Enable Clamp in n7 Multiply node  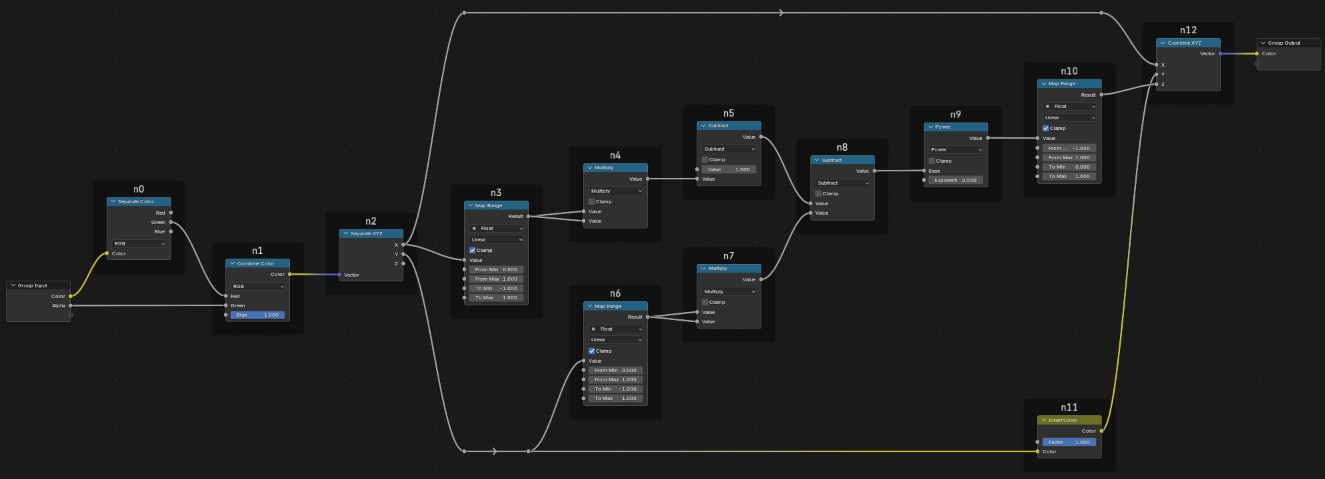[x=704, y=302]
